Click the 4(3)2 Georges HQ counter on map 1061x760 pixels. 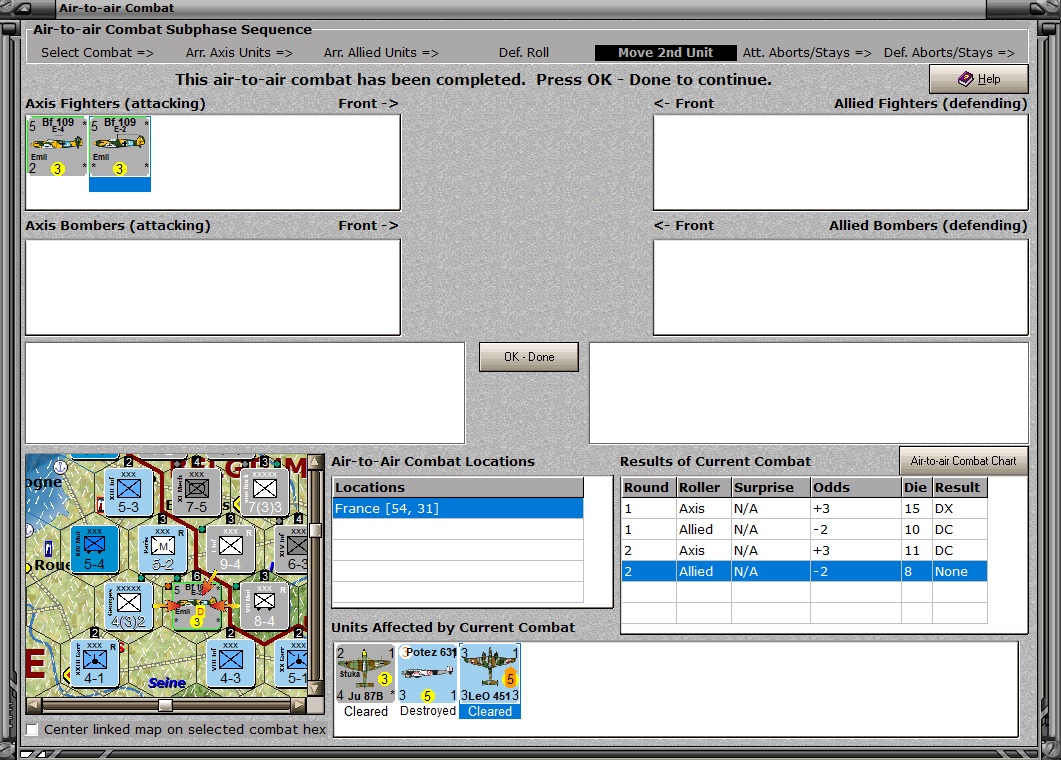point(129,606)
